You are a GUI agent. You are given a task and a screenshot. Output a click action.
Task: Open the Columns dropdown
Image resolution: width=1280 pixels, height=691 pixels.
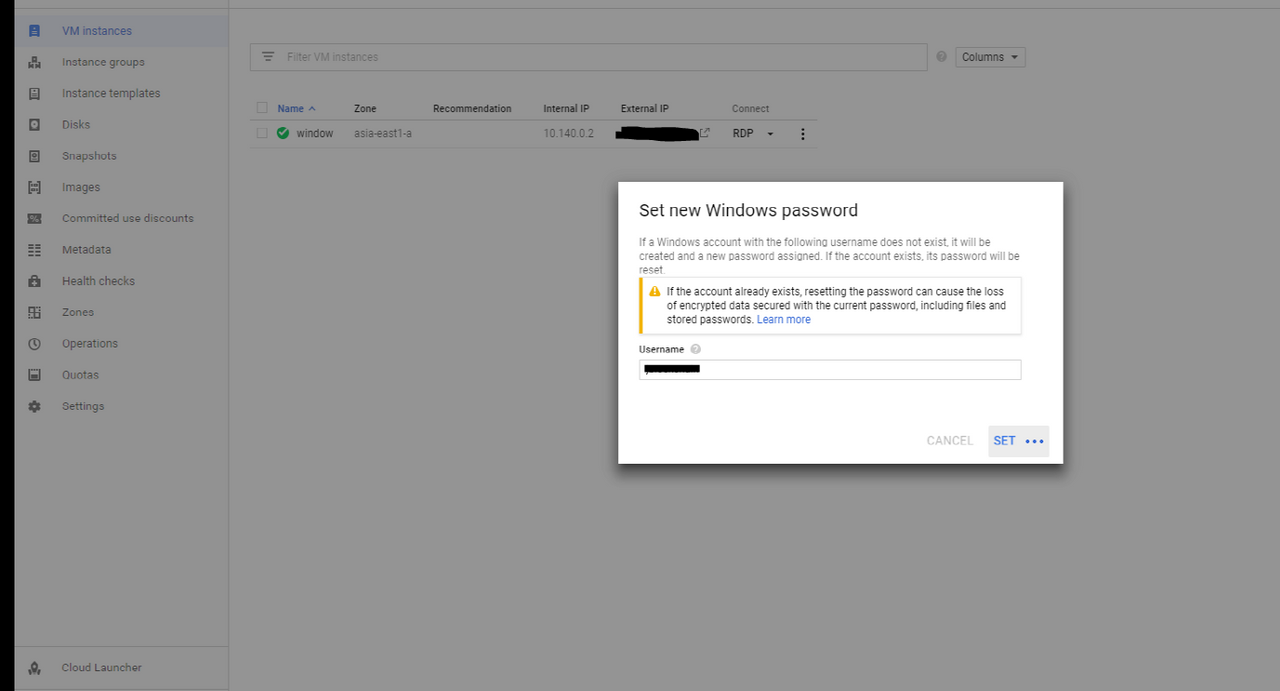coord(990,57)
